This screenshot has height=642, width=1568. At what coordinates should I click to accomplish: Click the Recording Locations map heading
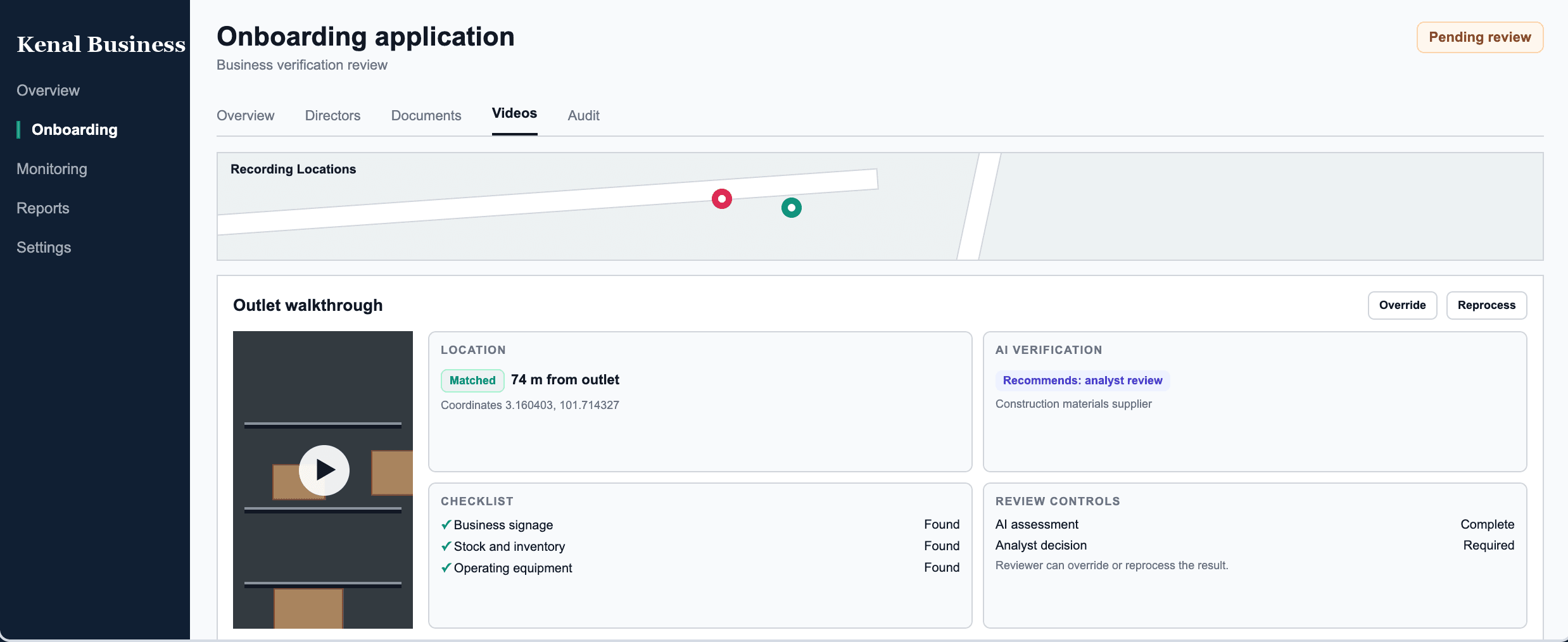pyautogui.click(x=293, y=169)
